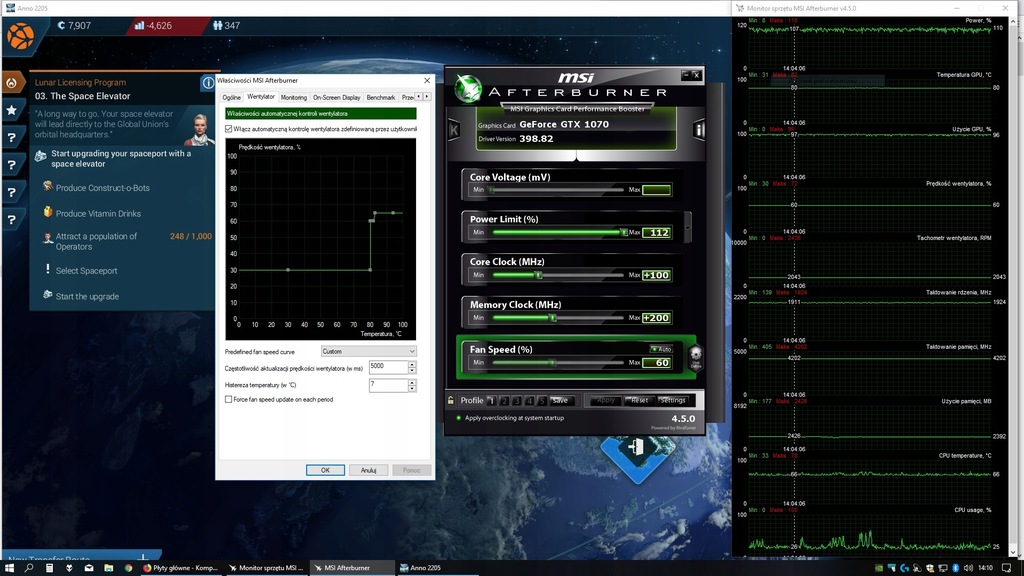Click the Operators population objective icon

click(x=48, y=238)
